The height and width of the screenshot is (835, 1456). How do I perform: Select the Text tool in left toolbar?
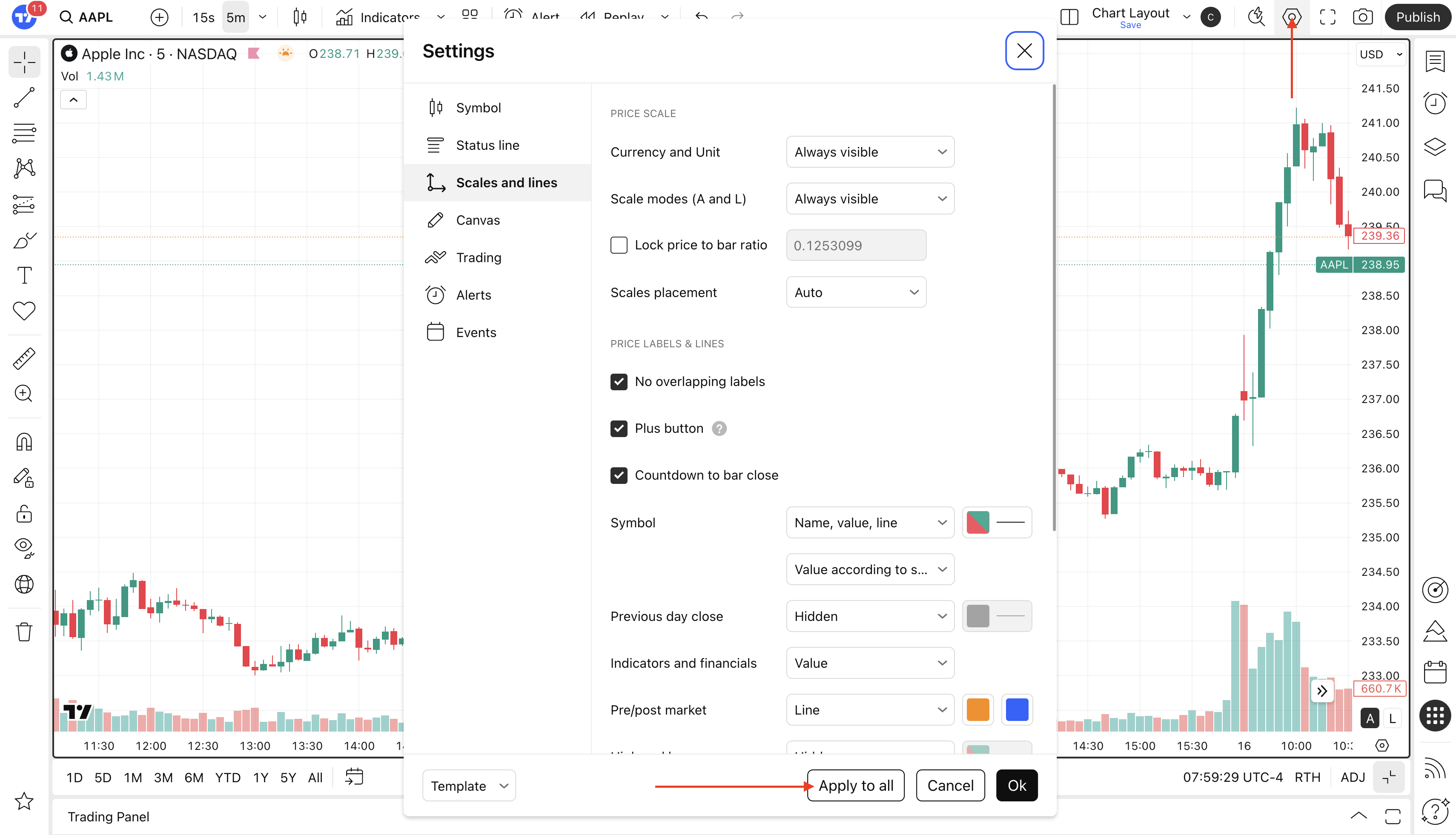[x=24, y=275]
